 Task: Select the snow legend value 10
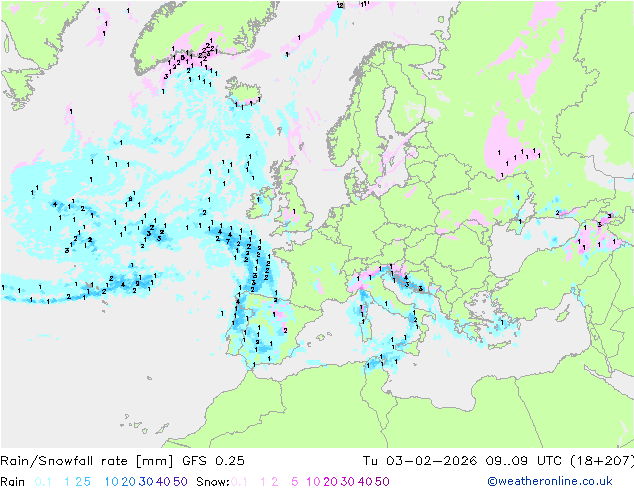click(313, 482)
